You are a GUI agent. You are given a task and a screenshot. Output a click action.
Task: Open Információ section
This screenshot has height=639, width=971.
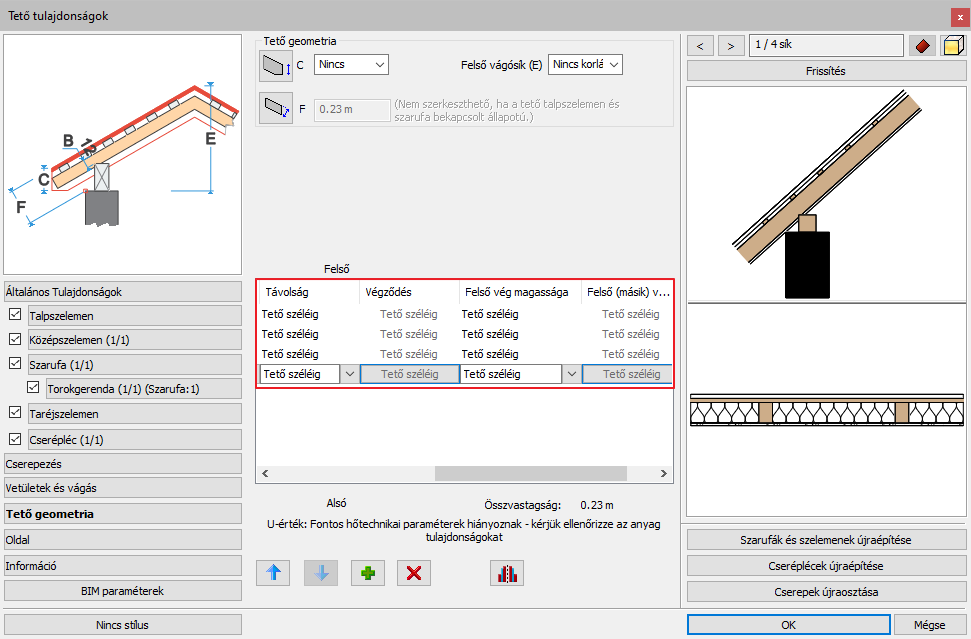123,566
